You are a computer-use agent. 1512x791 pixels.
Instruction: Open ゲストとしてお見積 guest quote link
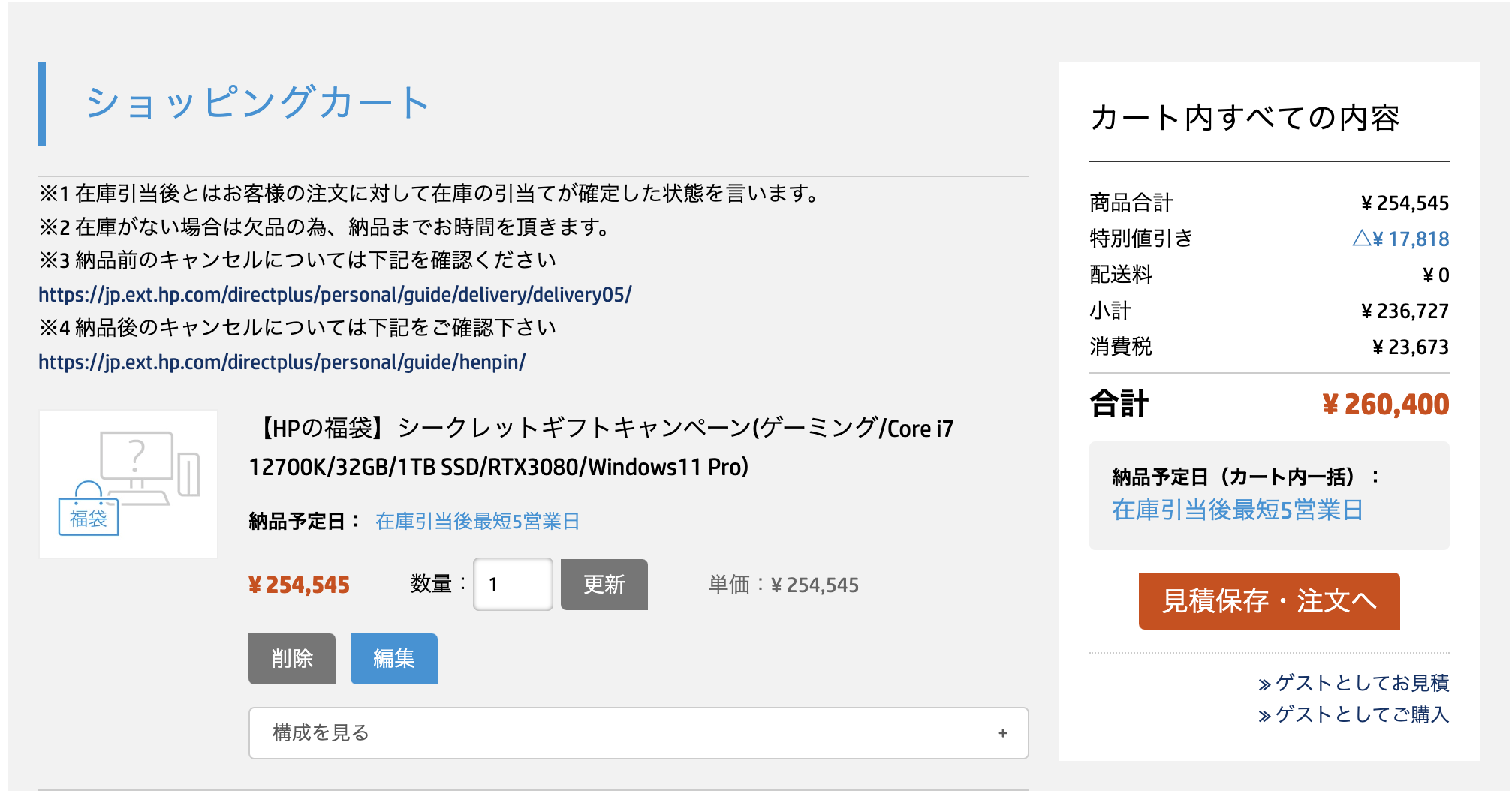[1354, 683]
